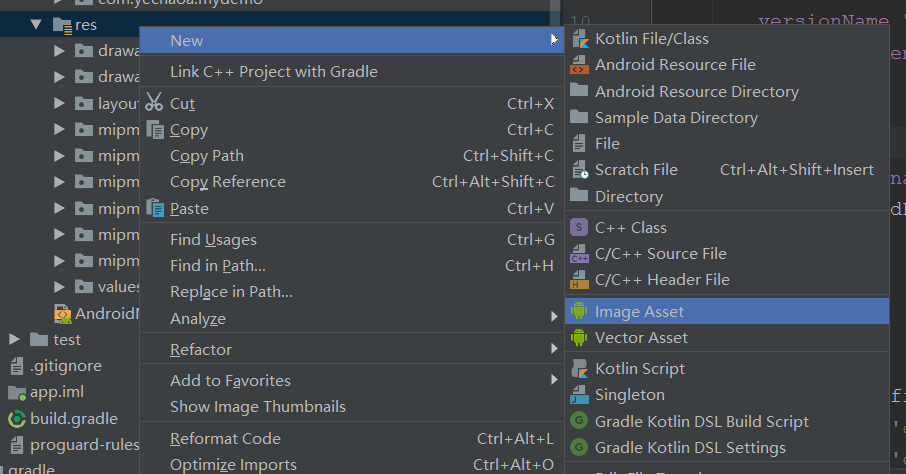Click the Kotlin Script icon
Image resolution: width=906 pixels, height=474 pixels.
580,369
